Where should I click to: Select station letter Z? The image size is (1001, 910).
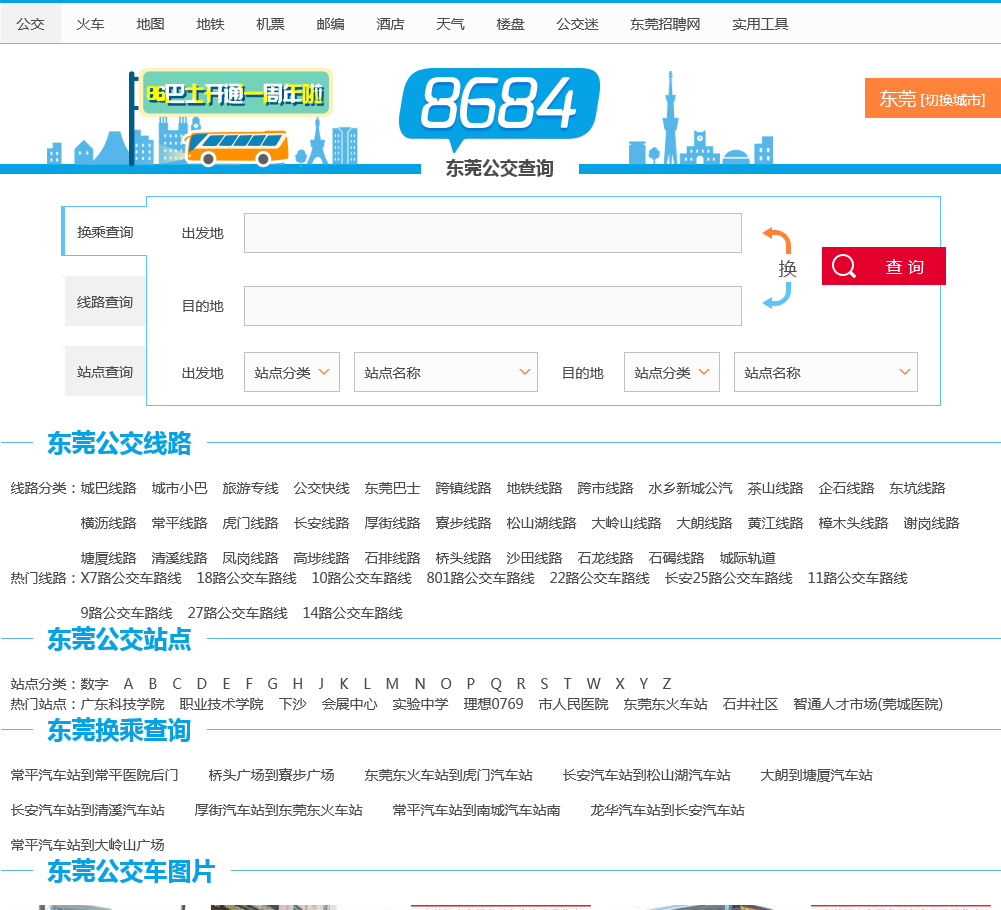666,684
